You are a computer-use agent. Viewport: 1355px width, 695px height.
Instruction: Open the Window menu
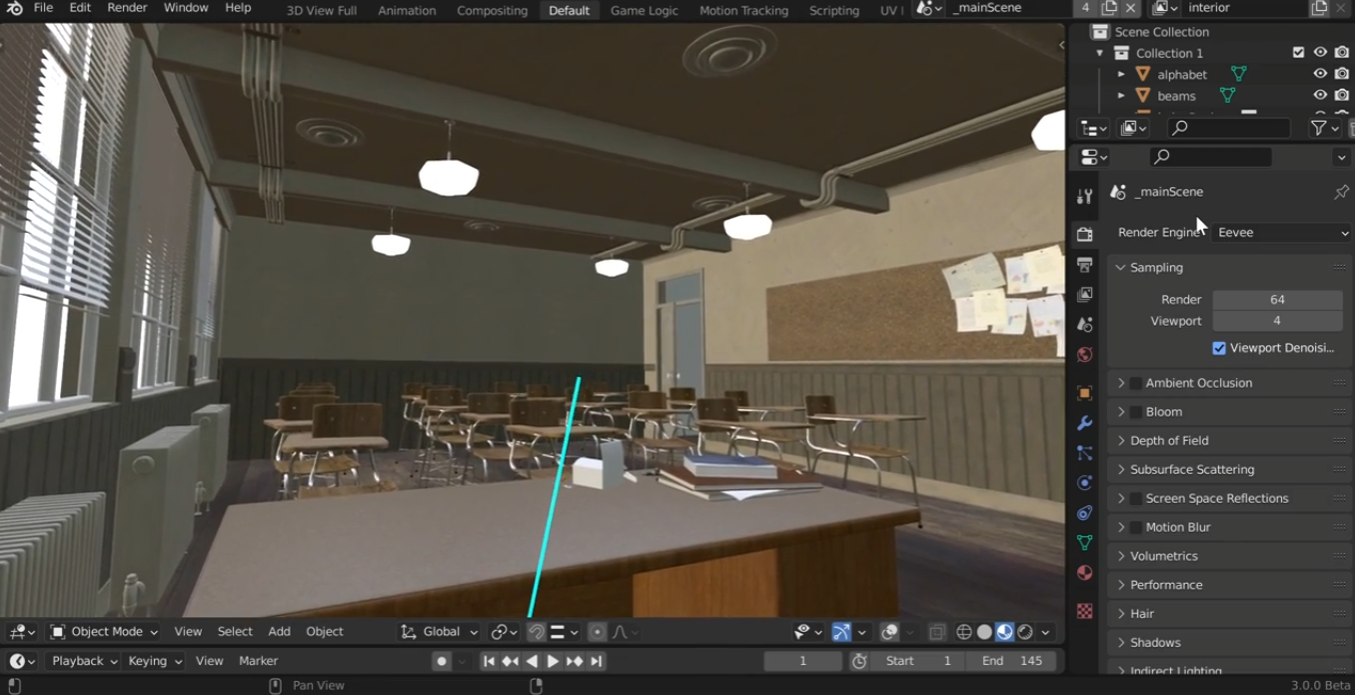[186, 8]
